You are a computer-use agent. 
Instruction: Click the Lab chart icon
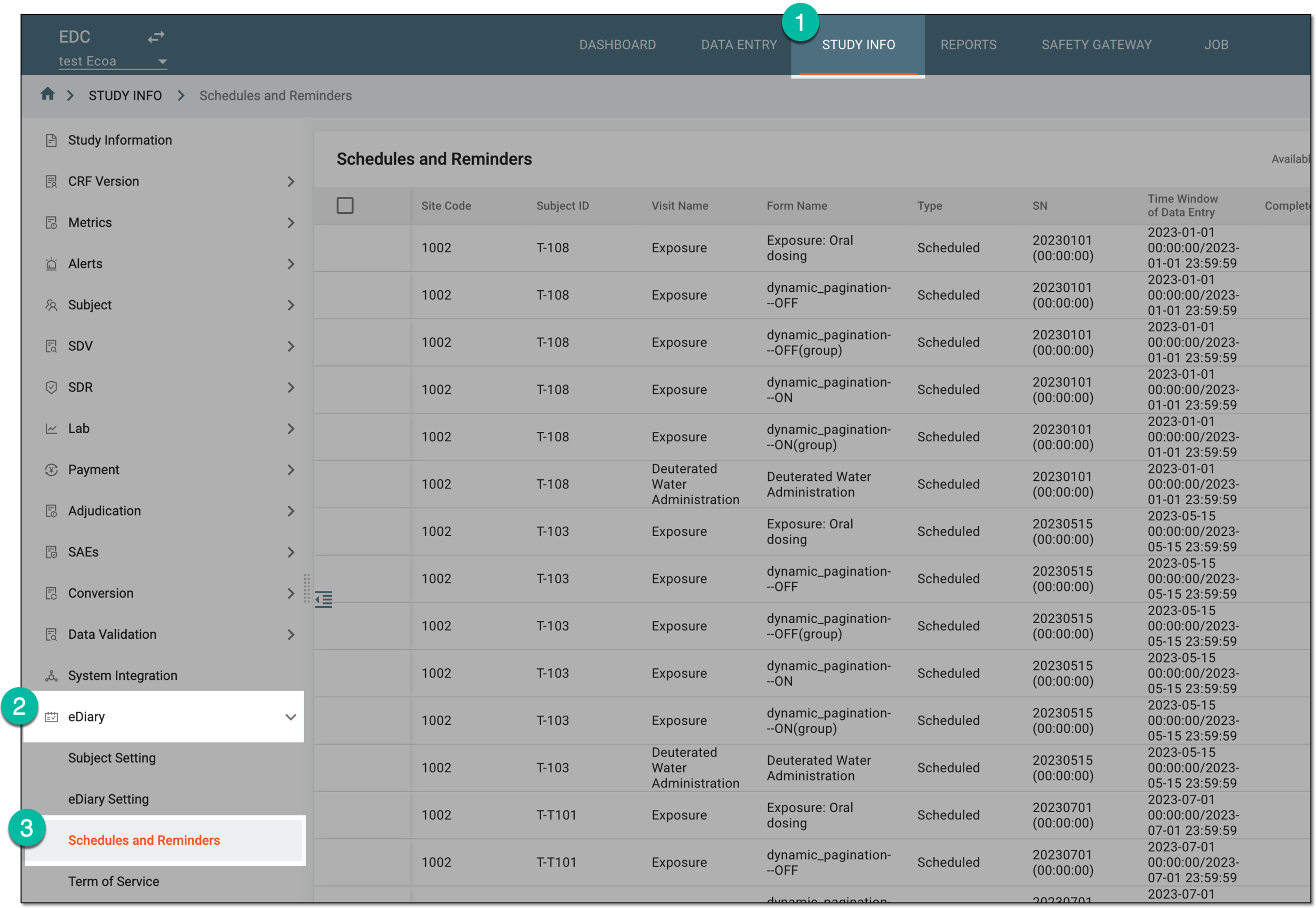(51, 428)
